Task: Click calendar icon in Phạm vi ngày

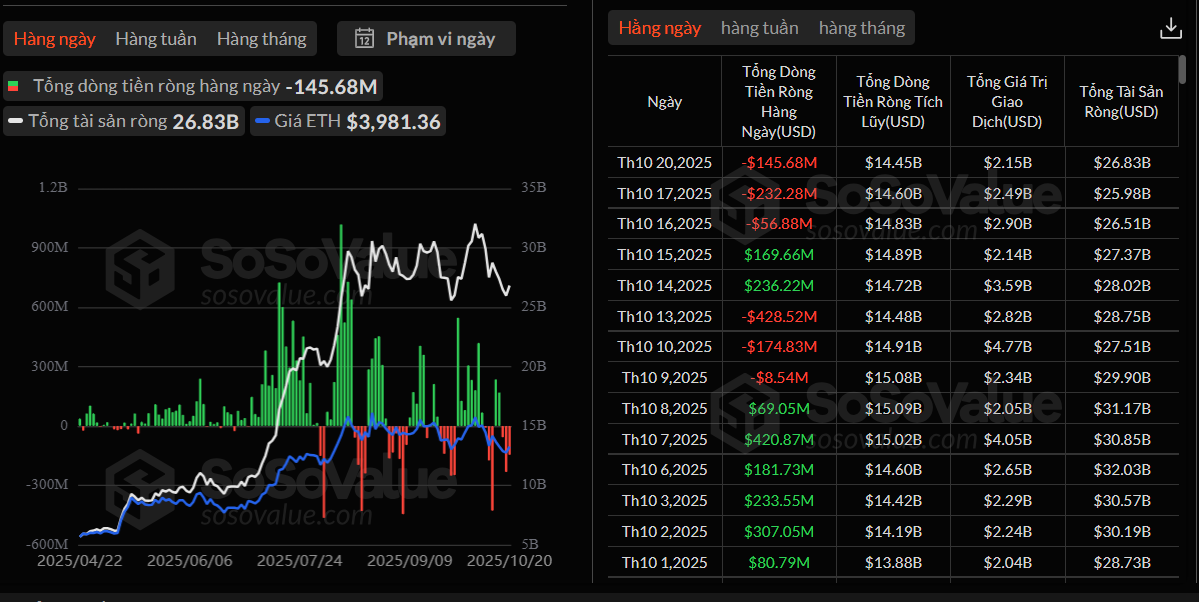Action: 366,39
